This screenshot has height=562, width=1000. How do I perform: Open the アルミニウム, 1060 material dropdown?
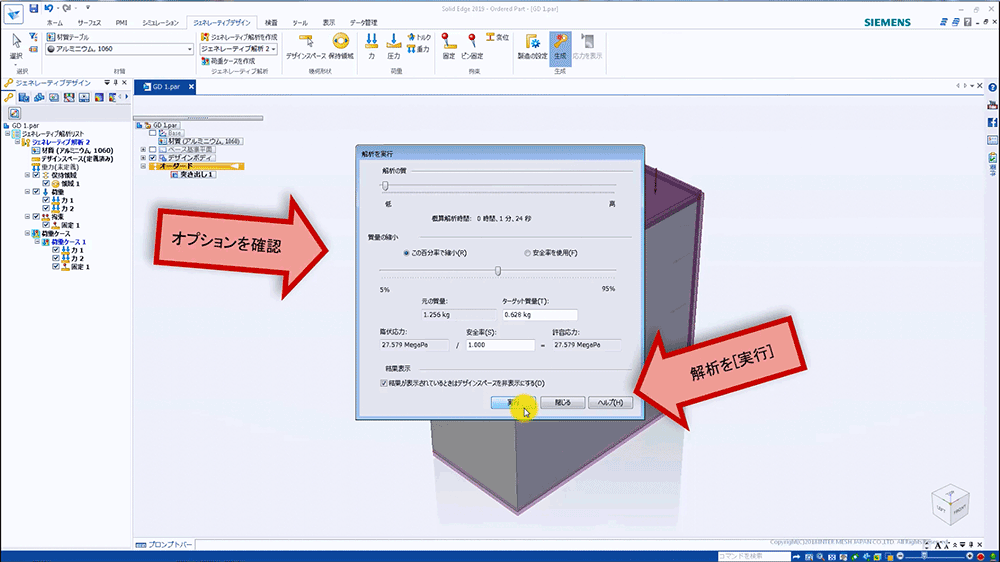click(x=120, y=49)
